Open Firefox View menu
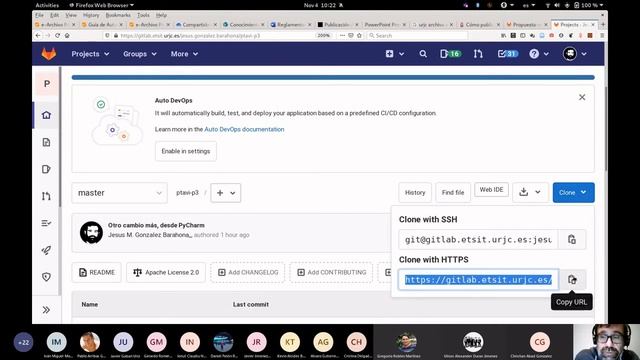Image resolution: width=640 pixels, height=360 pixels. pyautogui.click(x=71, y=15)
